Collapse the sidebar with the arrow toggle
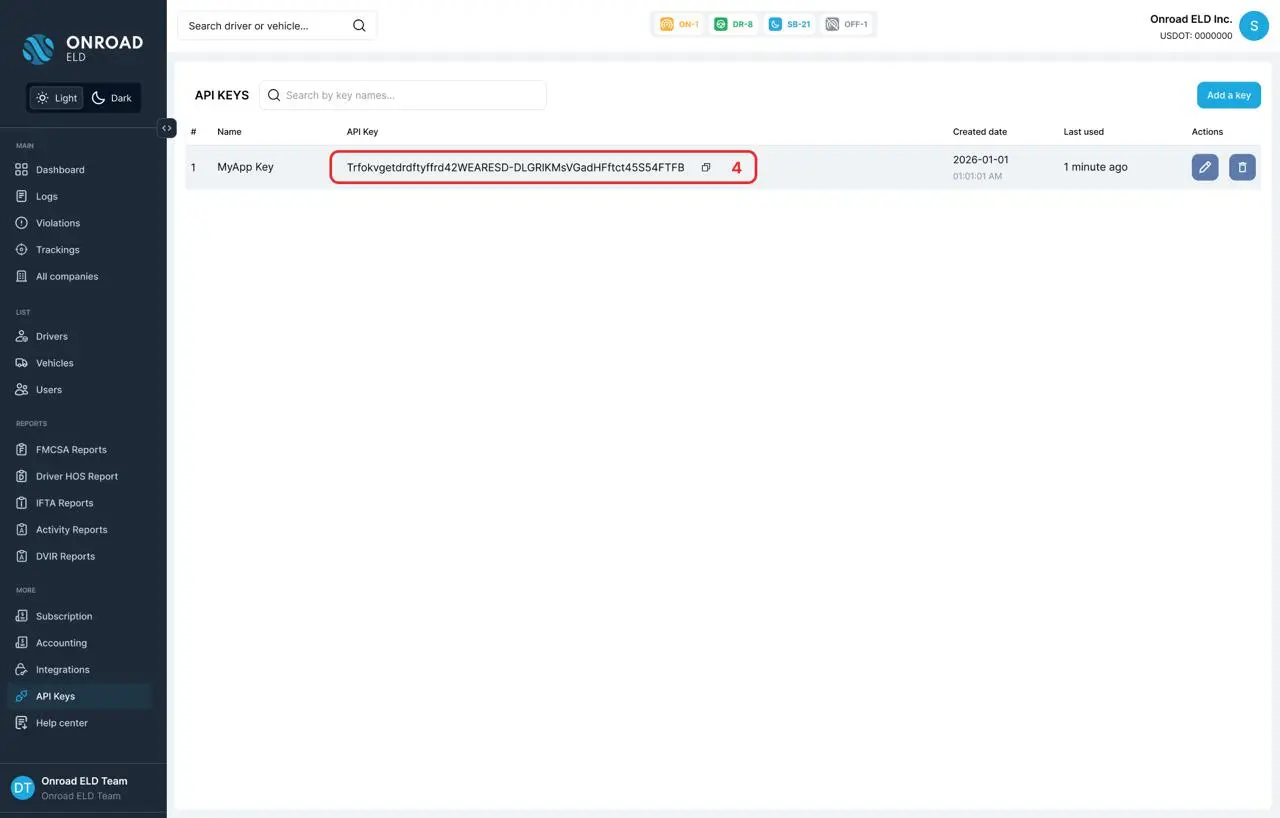The image size is (1280, 818). click(167, 128)
